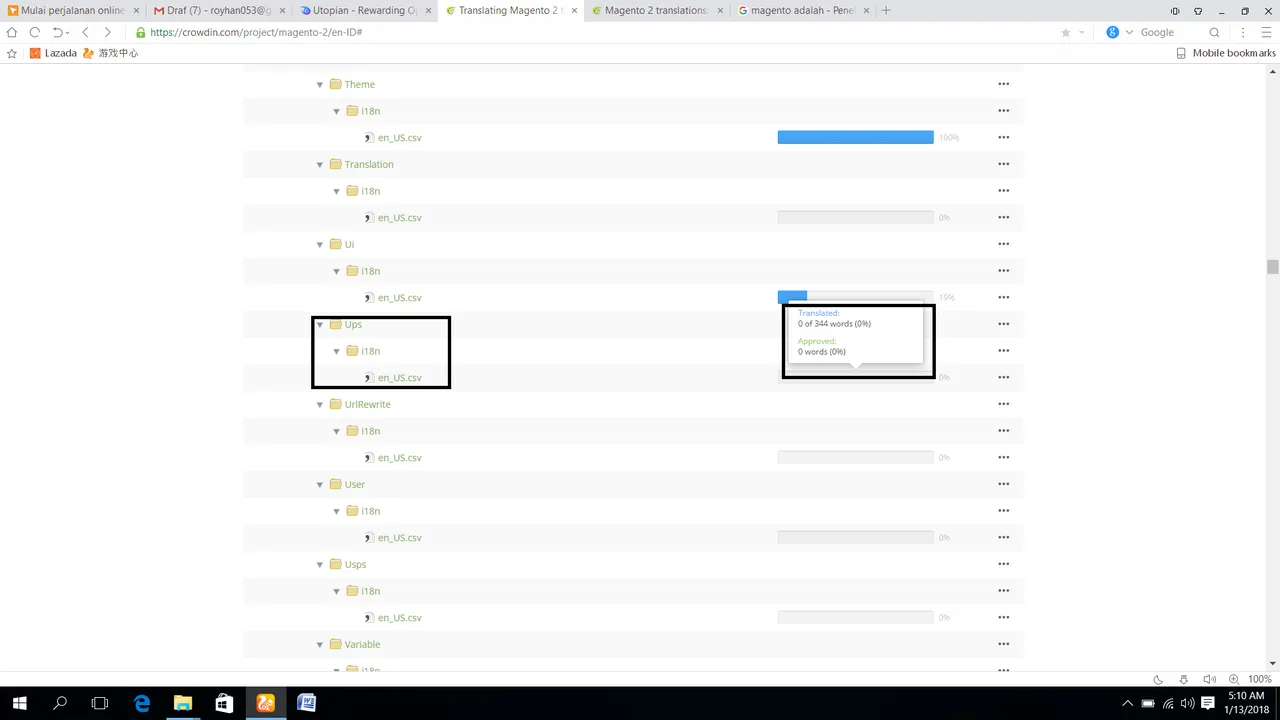1280x720 pixels.
Task: Open the three-dot menu for Ui folder
Action: point(1003,244)
